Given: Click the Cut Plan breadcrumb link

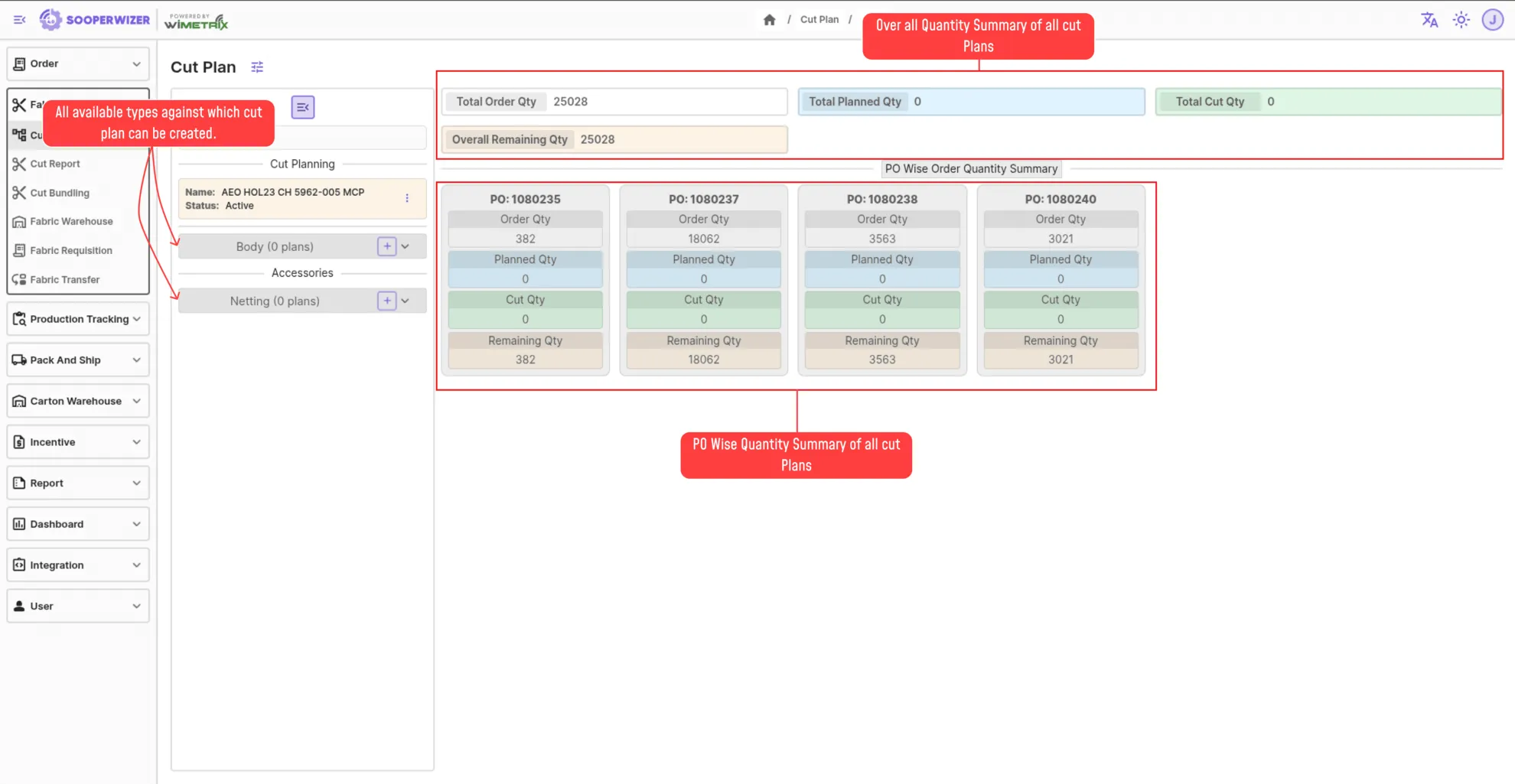Looking at the screenshot, I should coord(819,20).
